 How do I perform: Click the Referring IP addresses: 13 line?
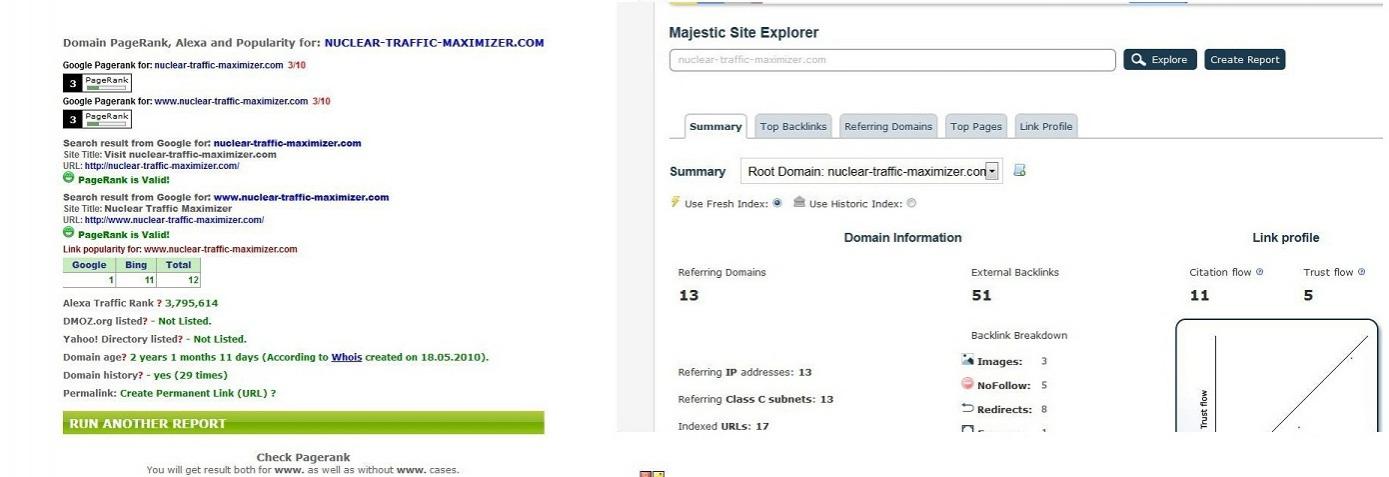(x=745, y=373)
